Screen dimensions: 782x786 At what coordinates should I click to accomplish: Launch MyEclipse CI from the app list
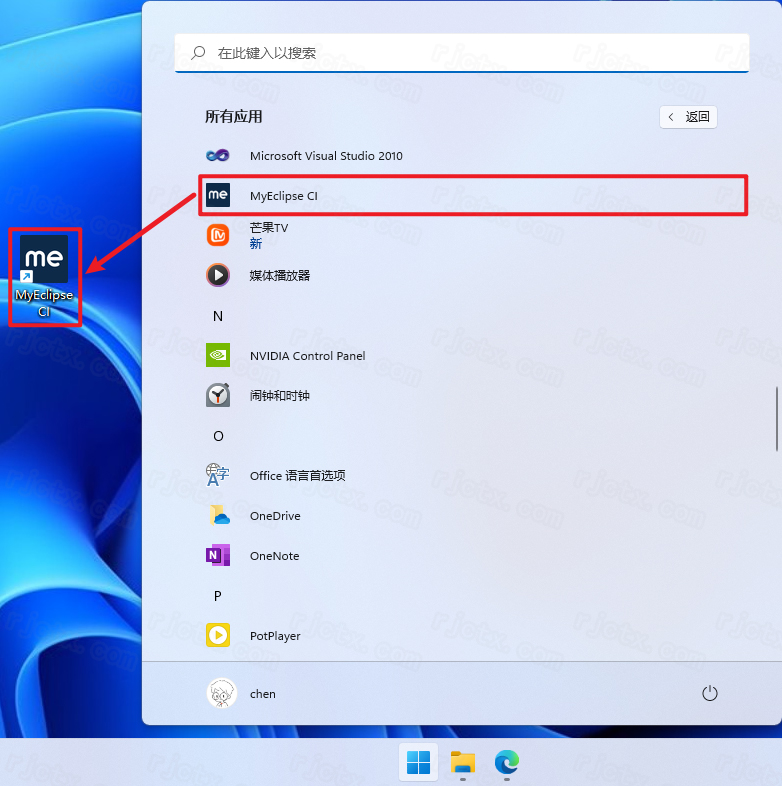[x=284, y=196]
